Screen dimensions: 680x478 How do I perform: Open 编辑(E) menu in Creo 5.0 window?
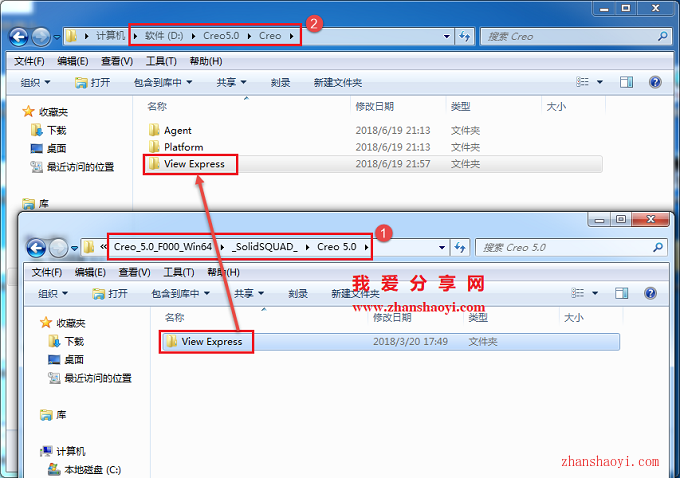90,272
